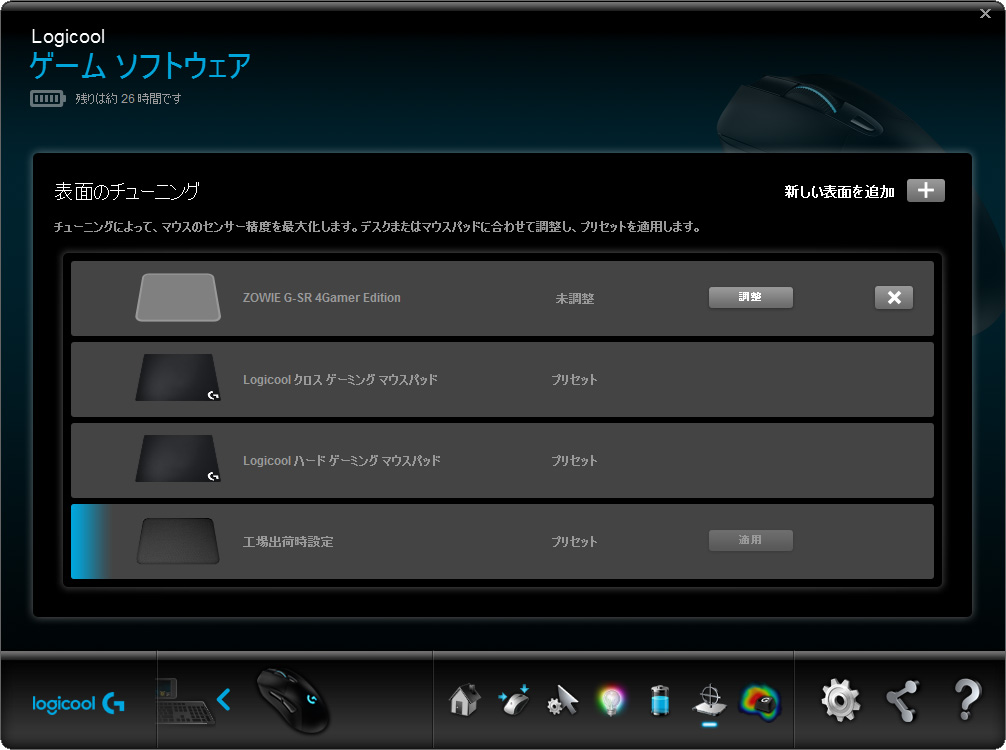
Task: Click factory default mousepad thumbnail
Action: (x=178, y=541)
